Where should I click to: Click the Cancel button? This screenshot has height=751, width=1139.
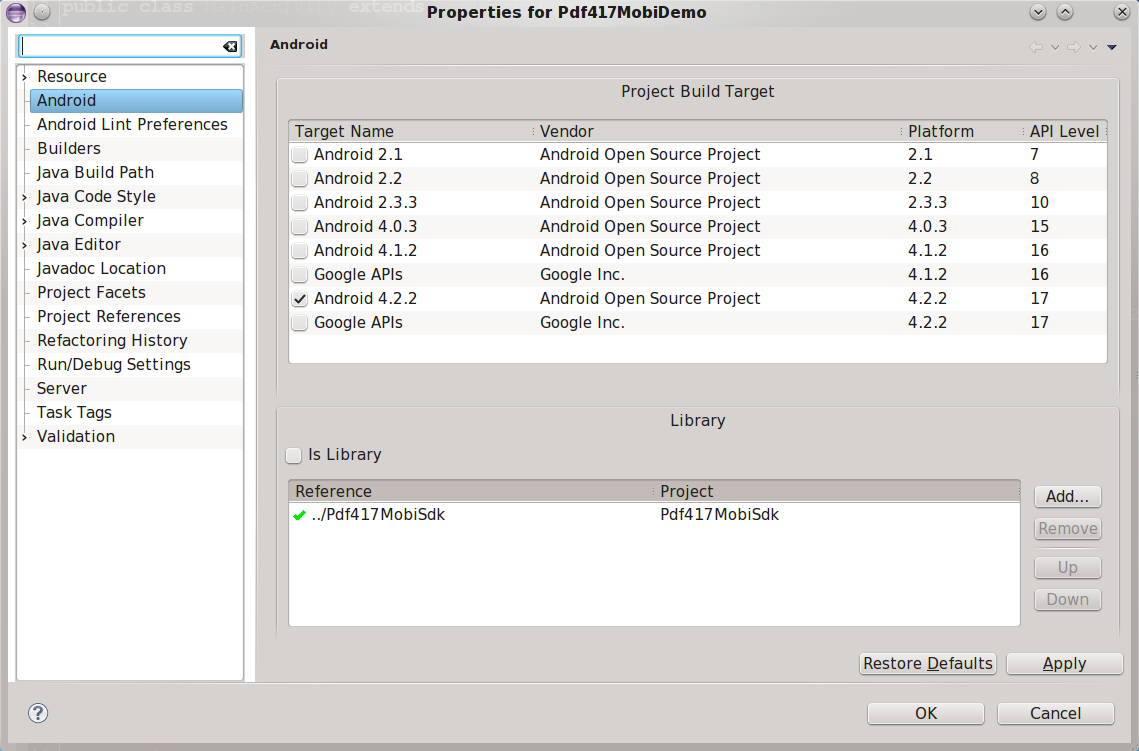tap(1055, 713)
